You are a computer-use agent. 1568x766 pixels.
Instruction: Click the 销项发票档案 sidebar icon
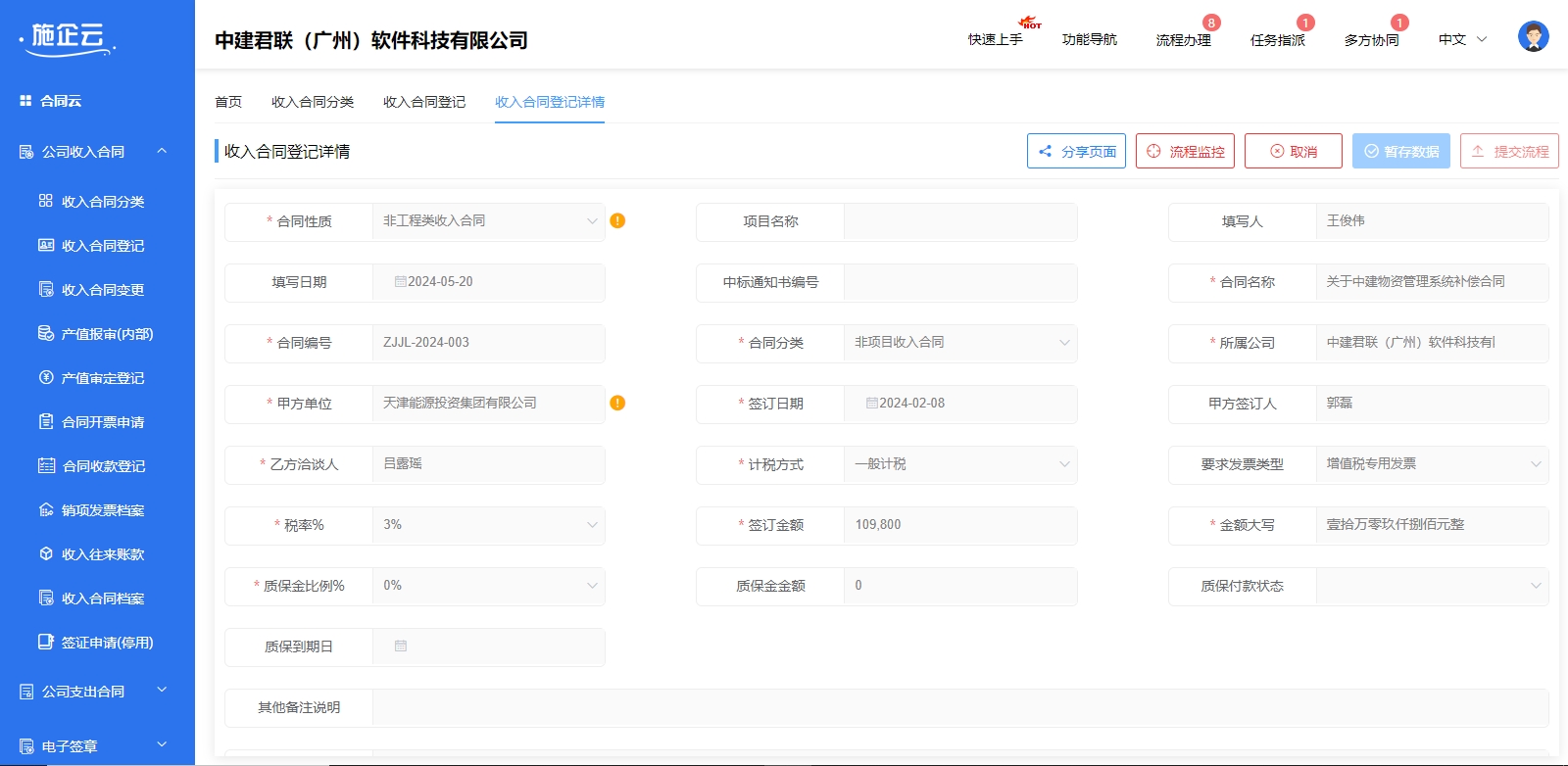46,509
